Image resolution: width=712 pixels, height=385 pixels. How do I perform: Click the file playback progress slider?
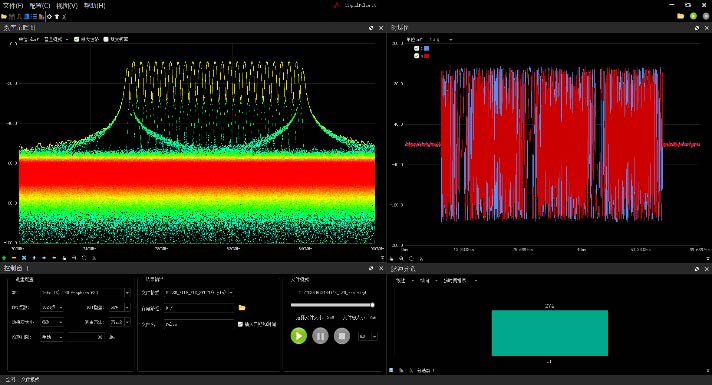pos(332,305)
